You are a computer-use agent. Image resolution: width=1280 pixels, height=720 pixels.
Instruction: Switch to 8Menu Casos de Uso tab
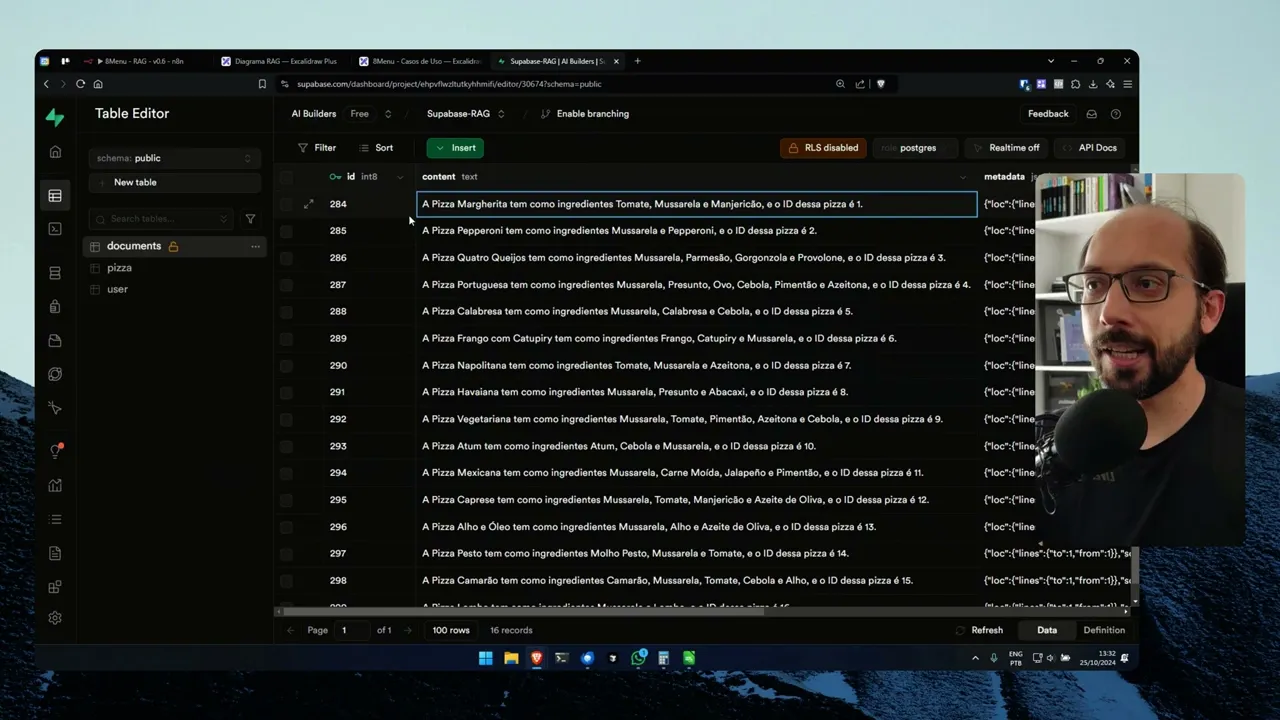point(420,61)
